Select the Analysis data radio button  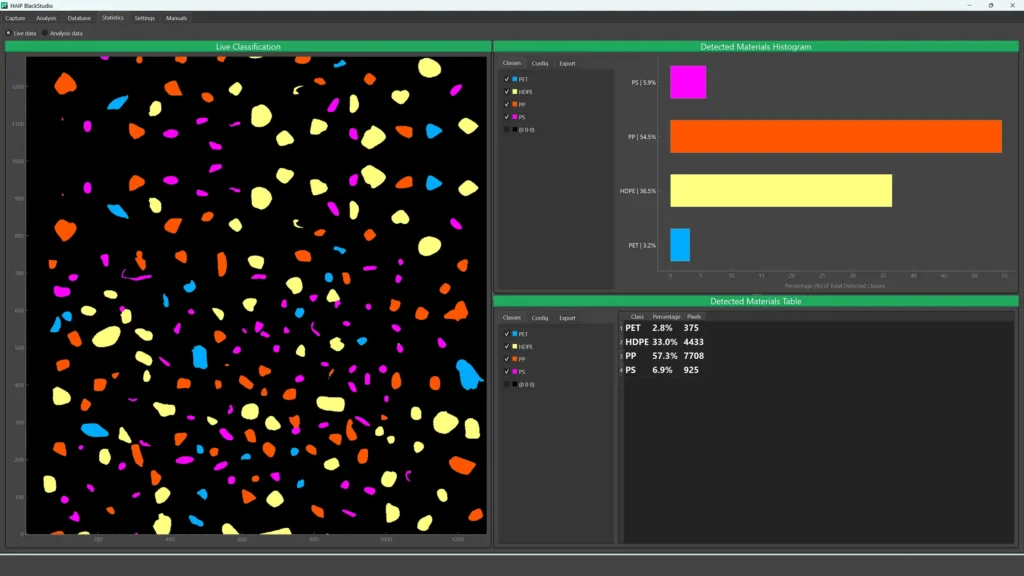coord(45,33)
